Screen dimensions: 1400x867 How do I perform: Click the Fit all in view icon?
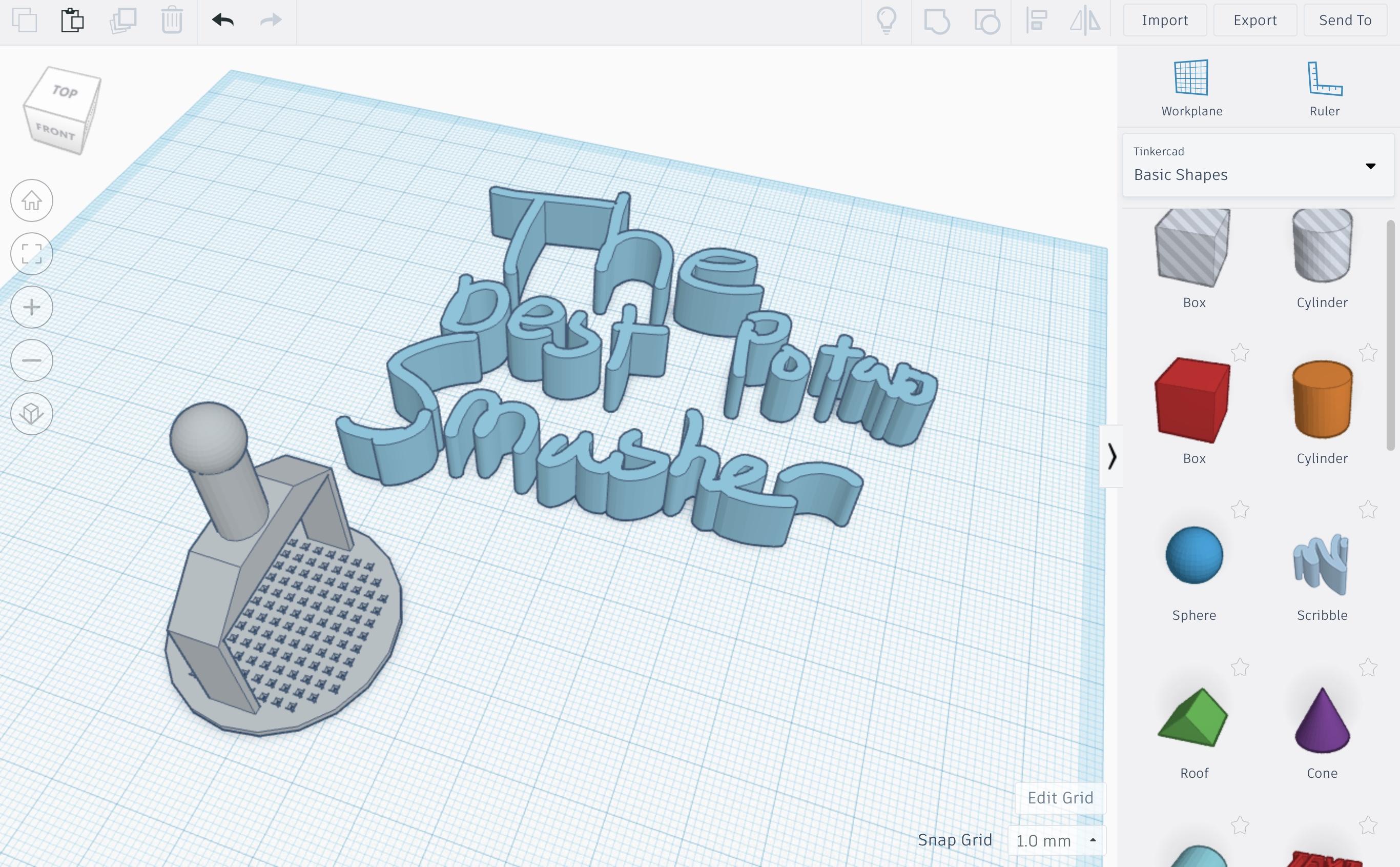[32, 253]
